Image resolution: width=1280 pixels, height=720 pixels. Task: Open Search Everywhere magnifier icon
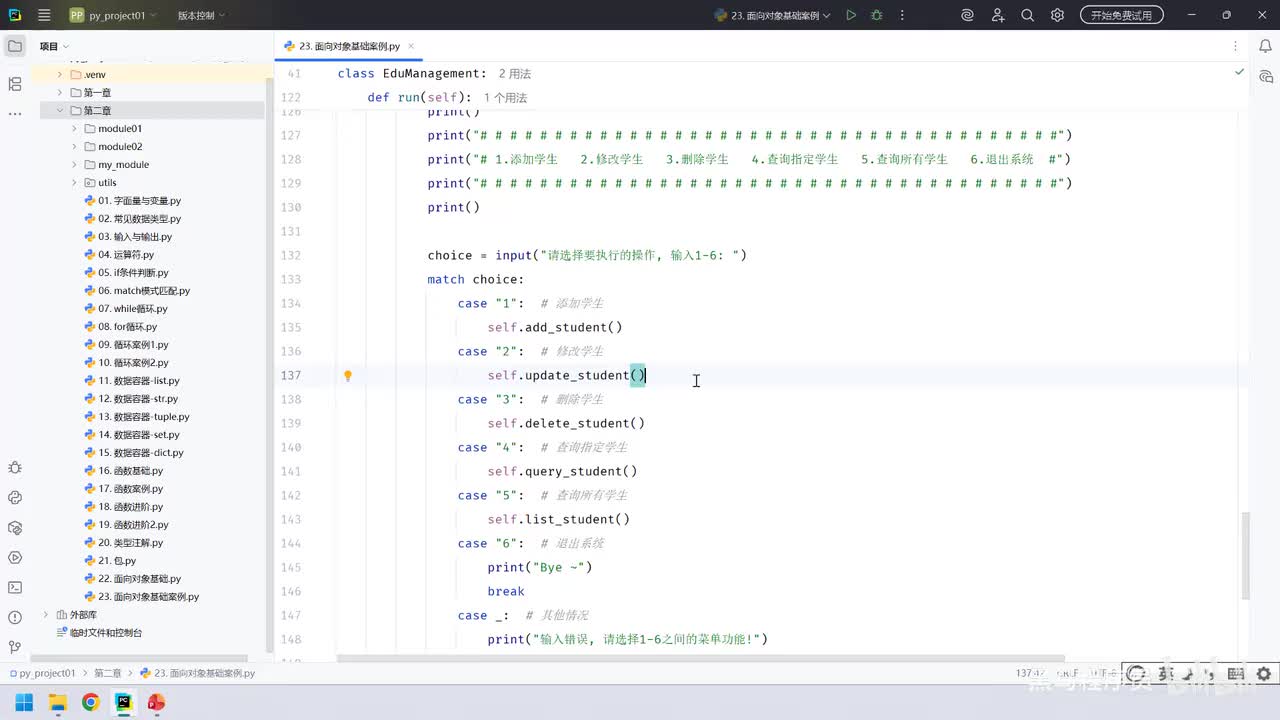1027,15
